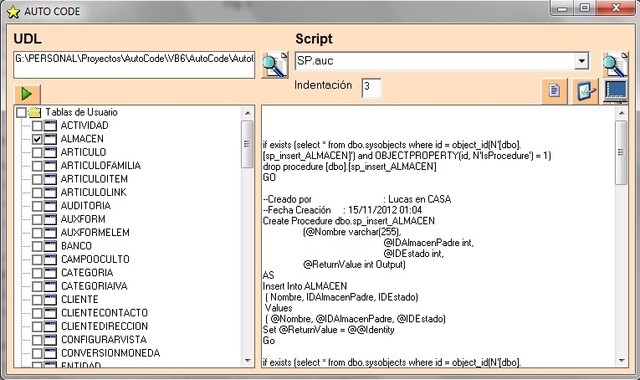Click the yellow star application icon
This screenshot has height=380, width=640.
point(13,12)
